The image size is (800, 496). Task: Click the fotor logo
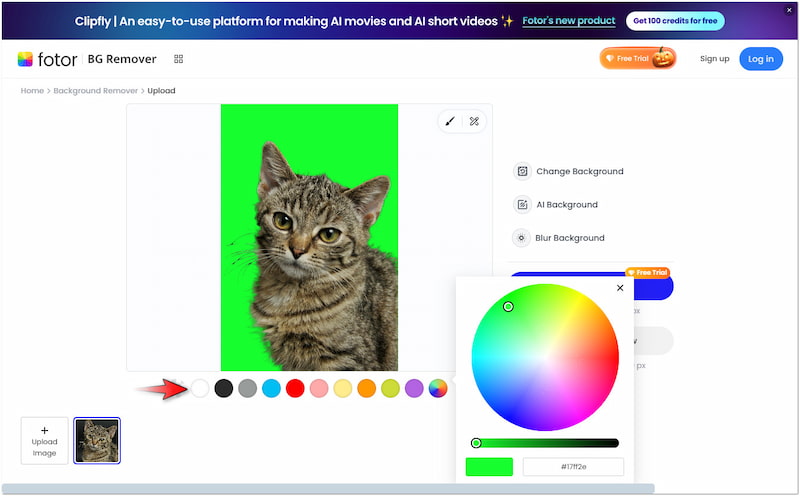(x=47, y=59)
